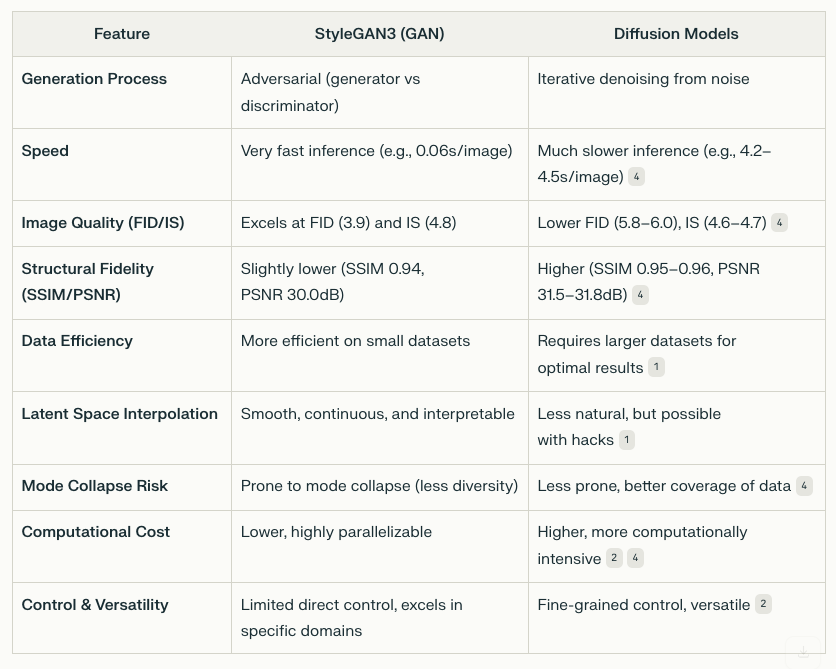836x669 pixels.
Task: Click the Control & Versatility row label
Action: [95, 604]
